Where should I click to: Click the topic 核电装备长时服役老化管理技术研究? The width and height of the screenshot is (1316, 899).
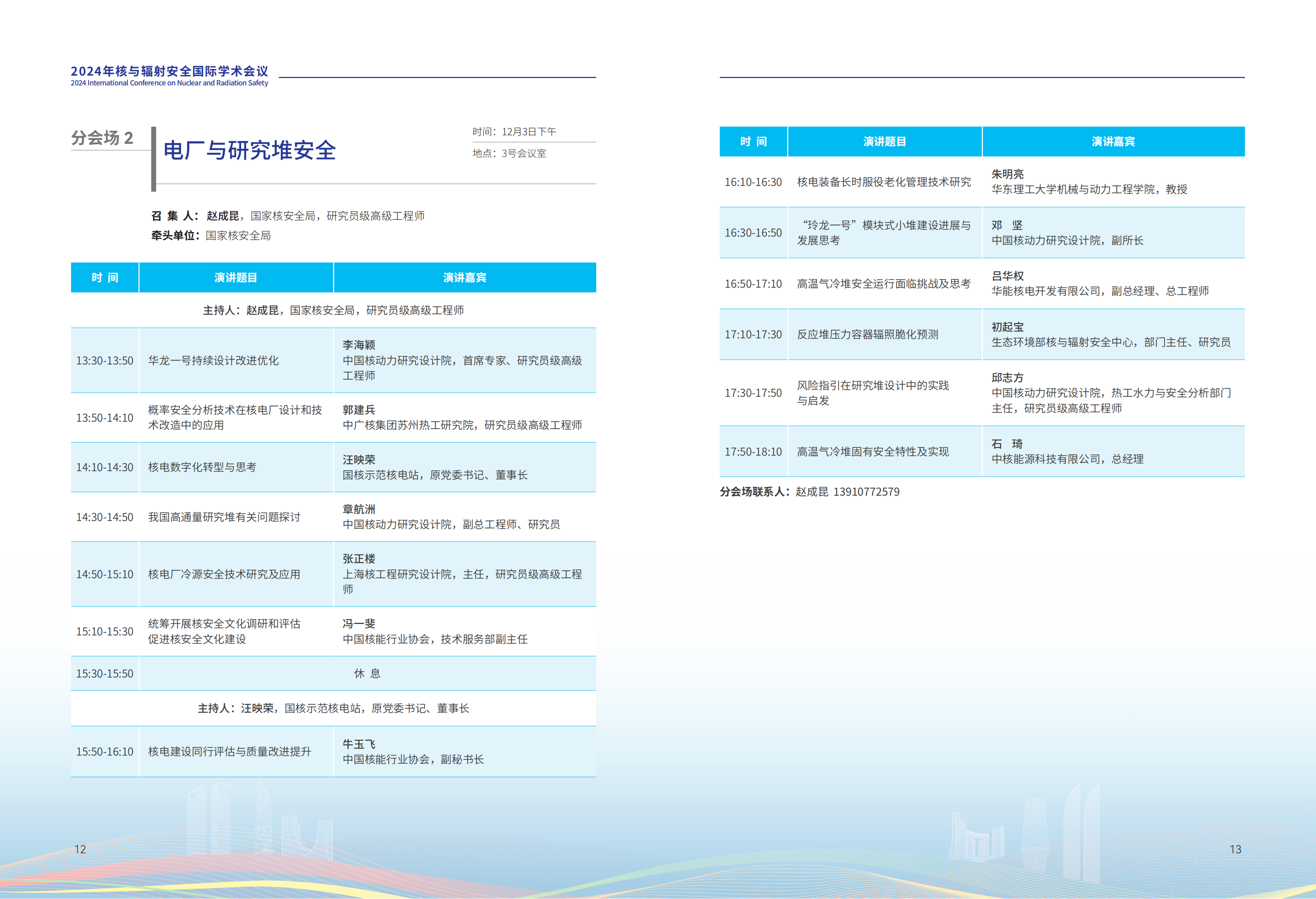click(884, 182)
